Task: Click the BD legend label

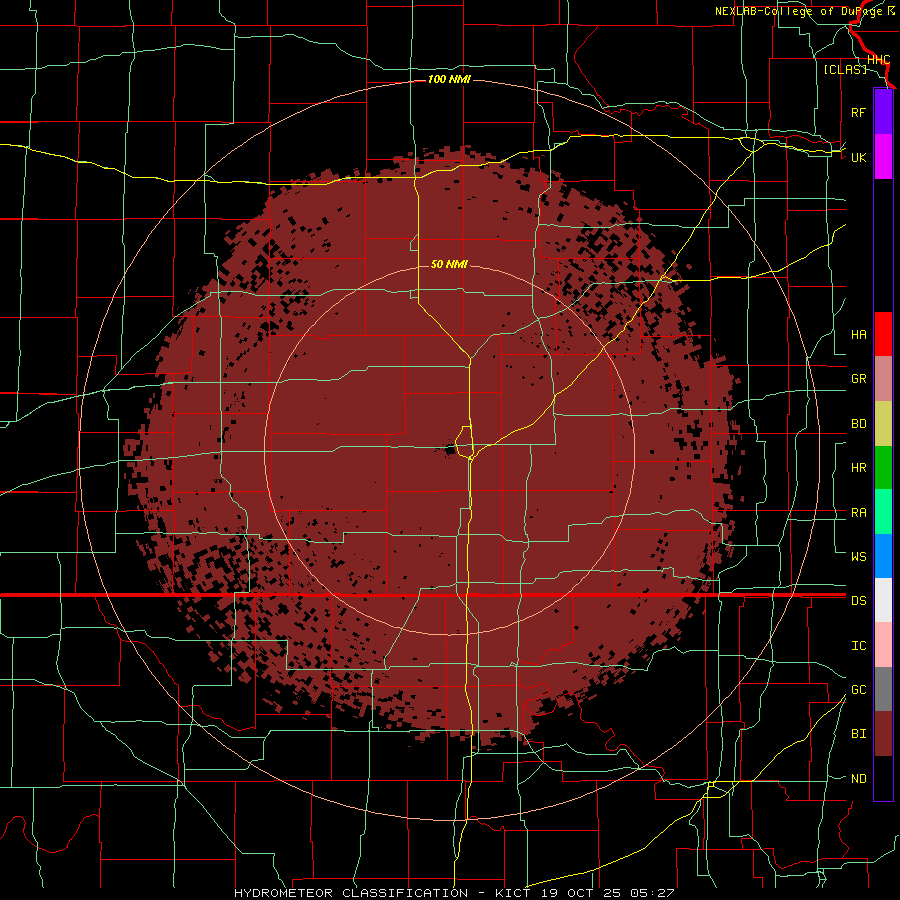Action: point(858,424)
